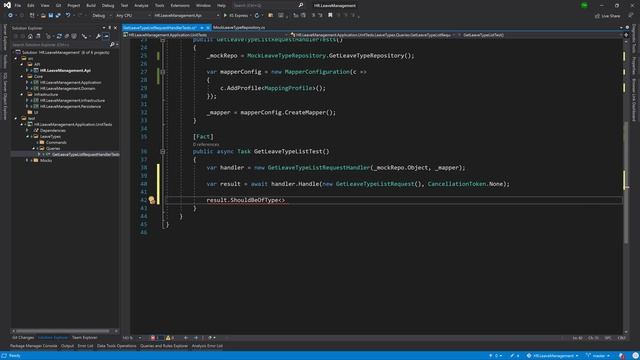The image size is (640, 360).
Task: Open the Team Explorer tab
Action: [84, 338]
